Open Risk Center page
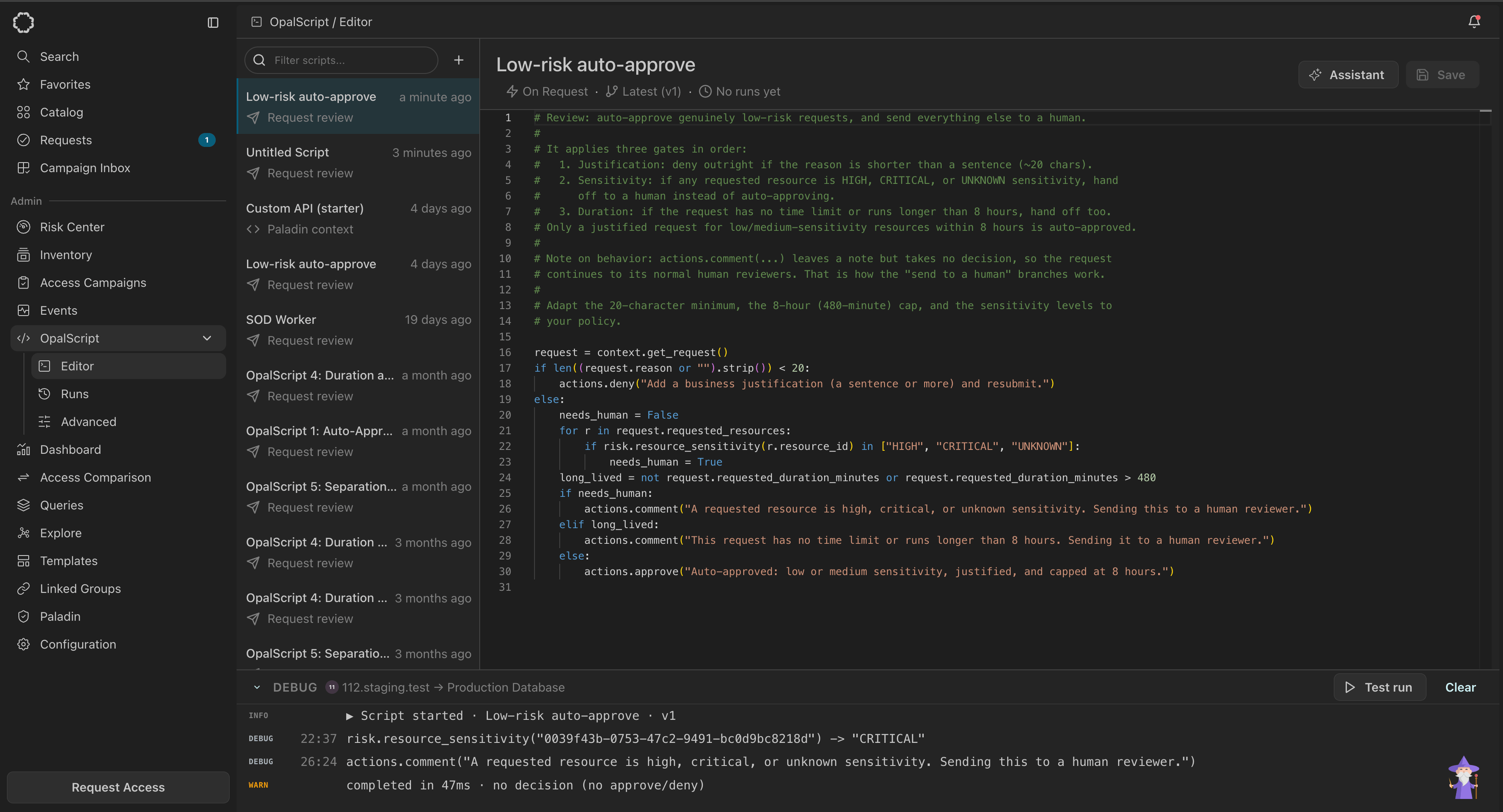 click(118, 227)
